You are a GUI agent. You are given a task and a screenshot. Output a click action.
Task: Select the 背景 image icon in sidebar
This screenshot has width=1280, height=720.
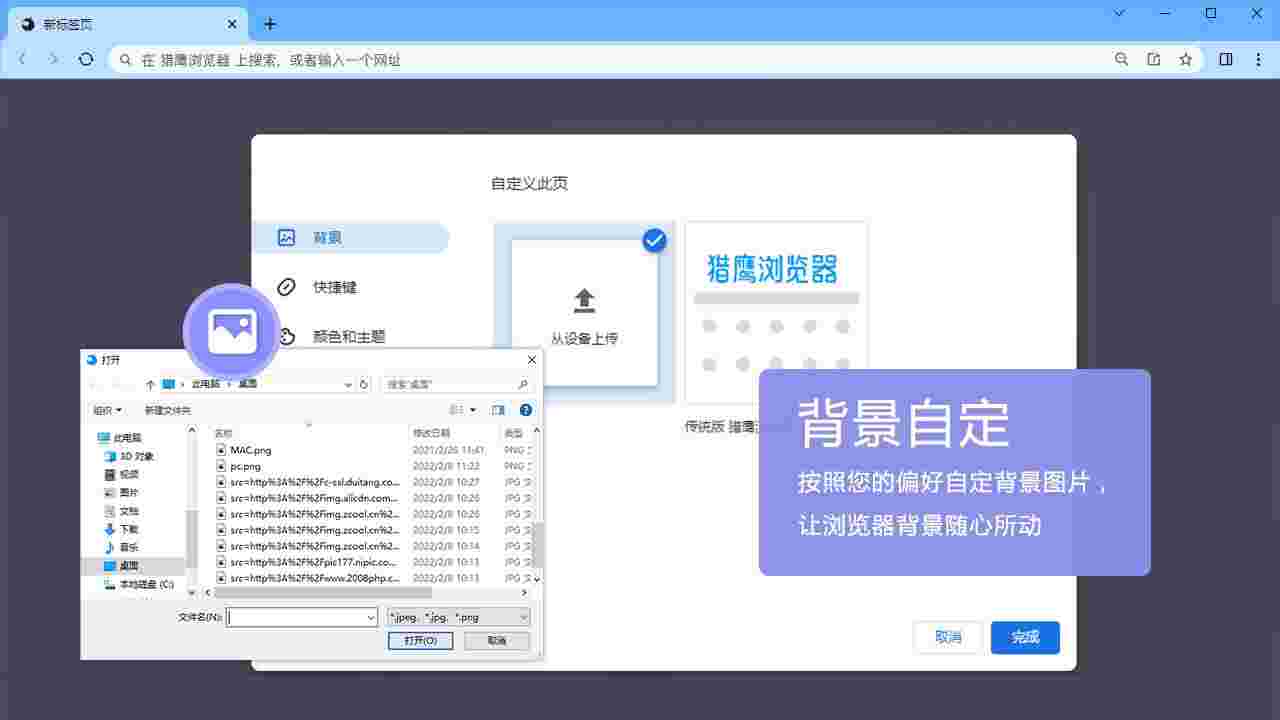(x=287, y=237)
